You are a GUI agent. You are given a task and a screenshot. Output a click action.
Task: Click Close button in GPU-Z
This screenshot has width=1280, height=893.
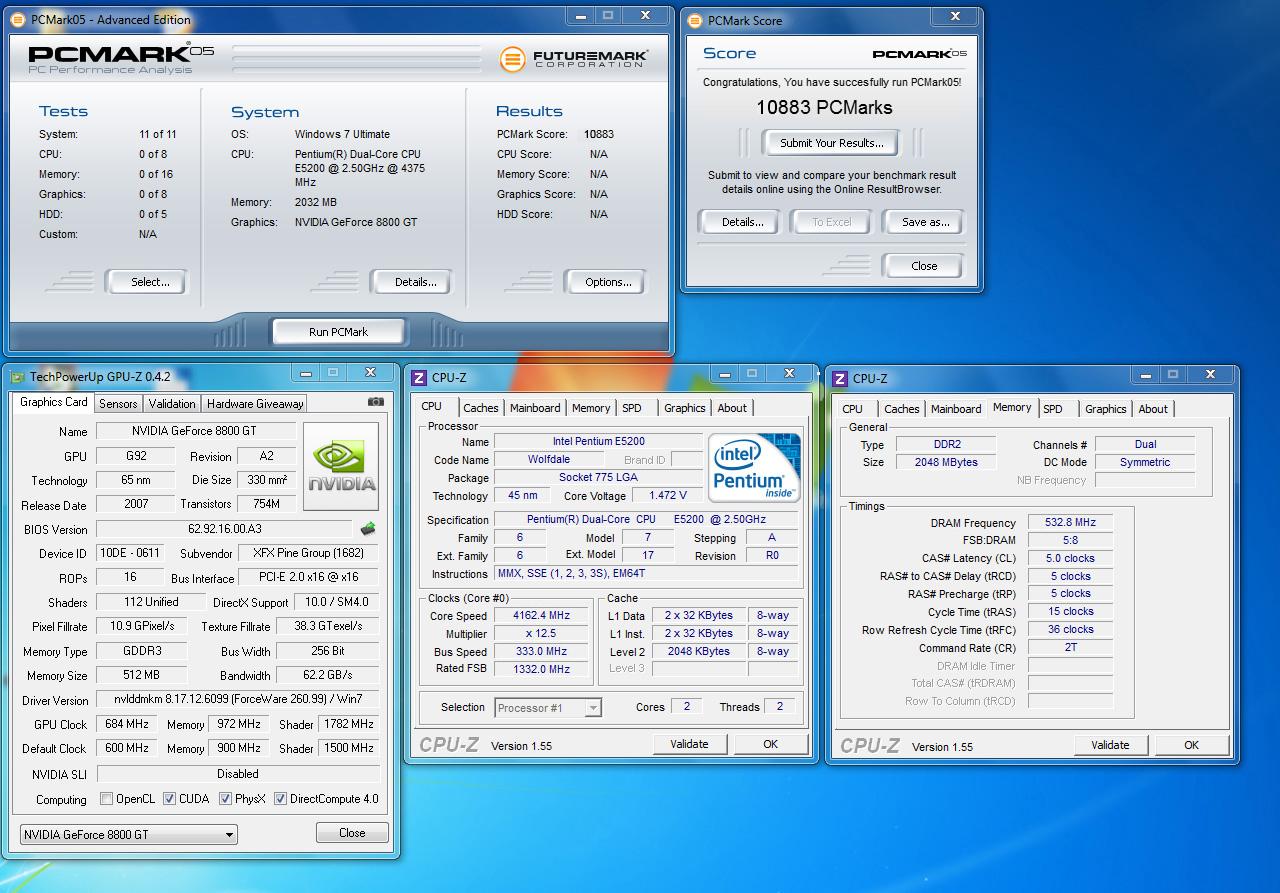(x=352, y=833)
